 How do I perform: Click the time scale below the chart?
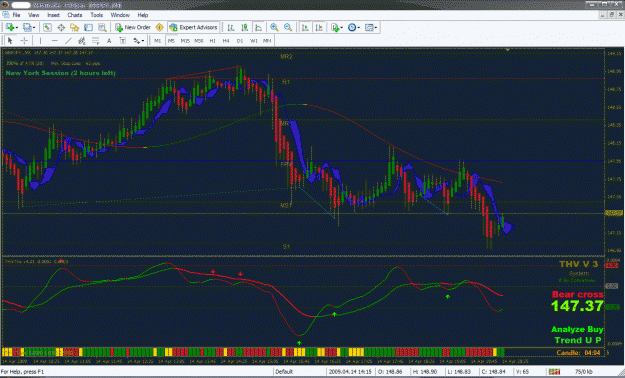303,361
